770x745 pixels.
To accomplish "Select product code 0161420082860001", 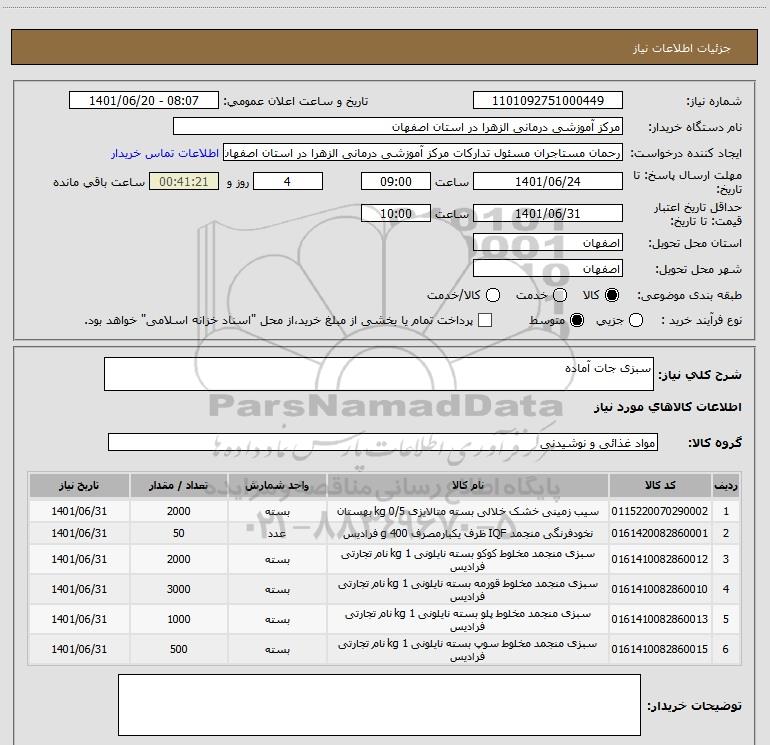I will point(660,533).
